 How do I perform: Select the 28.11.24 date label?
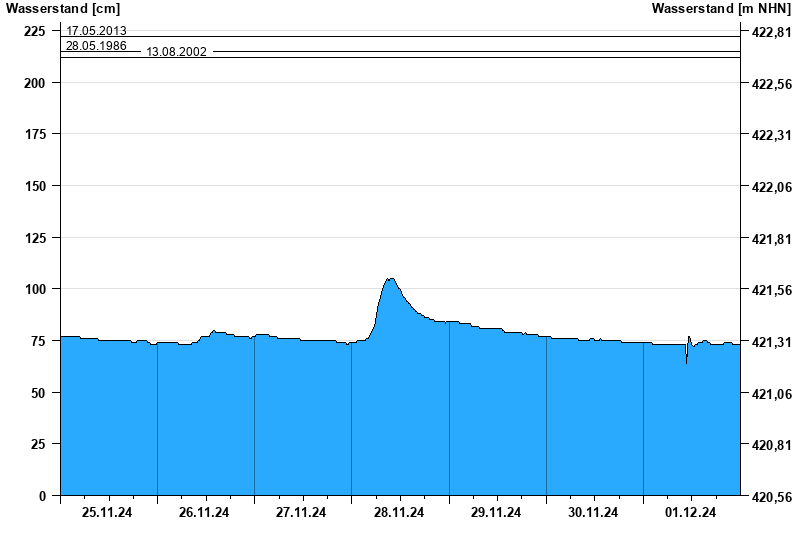click(x=399, y=513)
